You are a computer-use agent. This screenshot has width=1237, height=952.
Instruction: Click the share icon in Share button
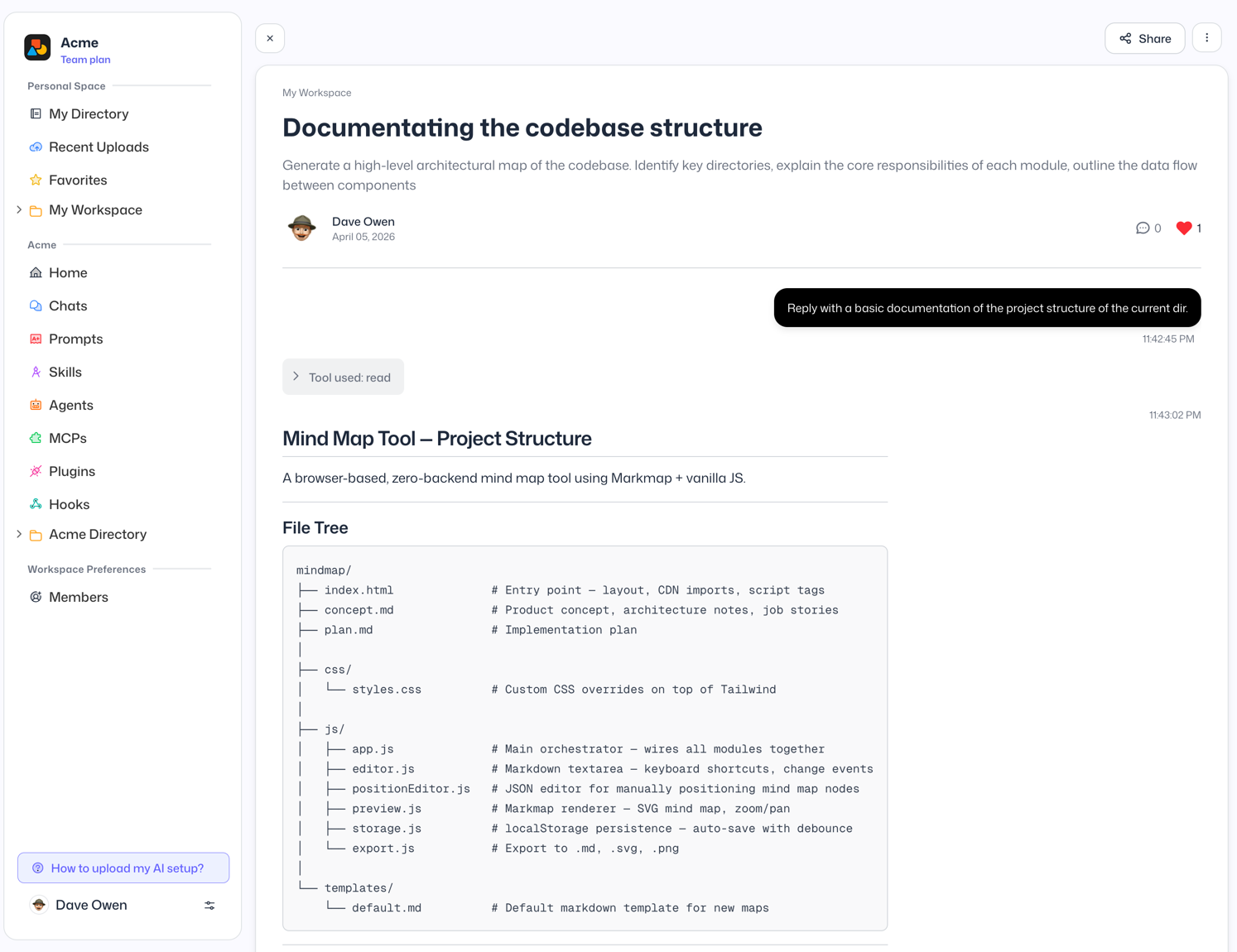point(1125,38)
